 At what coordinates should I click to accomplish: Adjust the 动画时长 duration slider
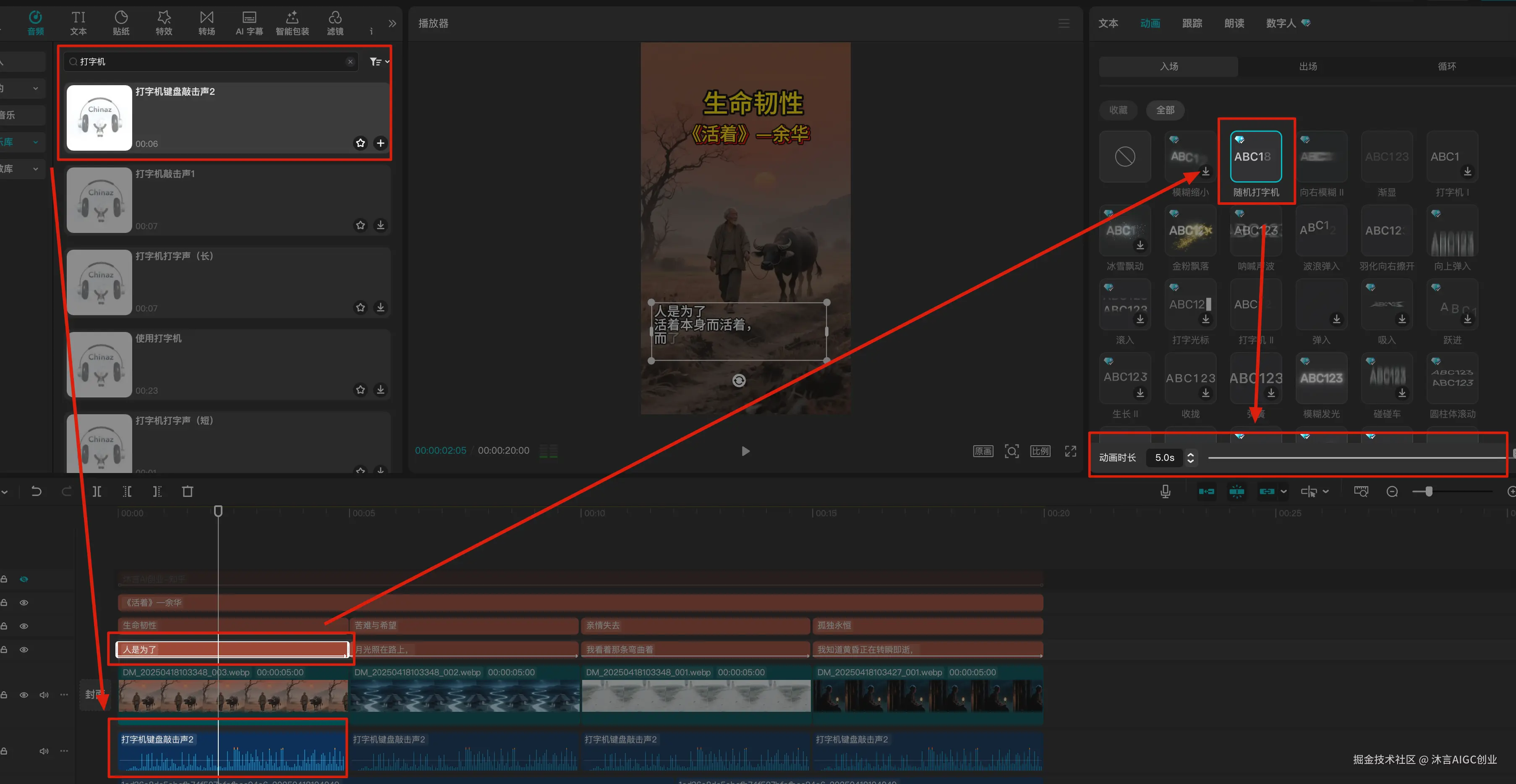click(1354, 457)
